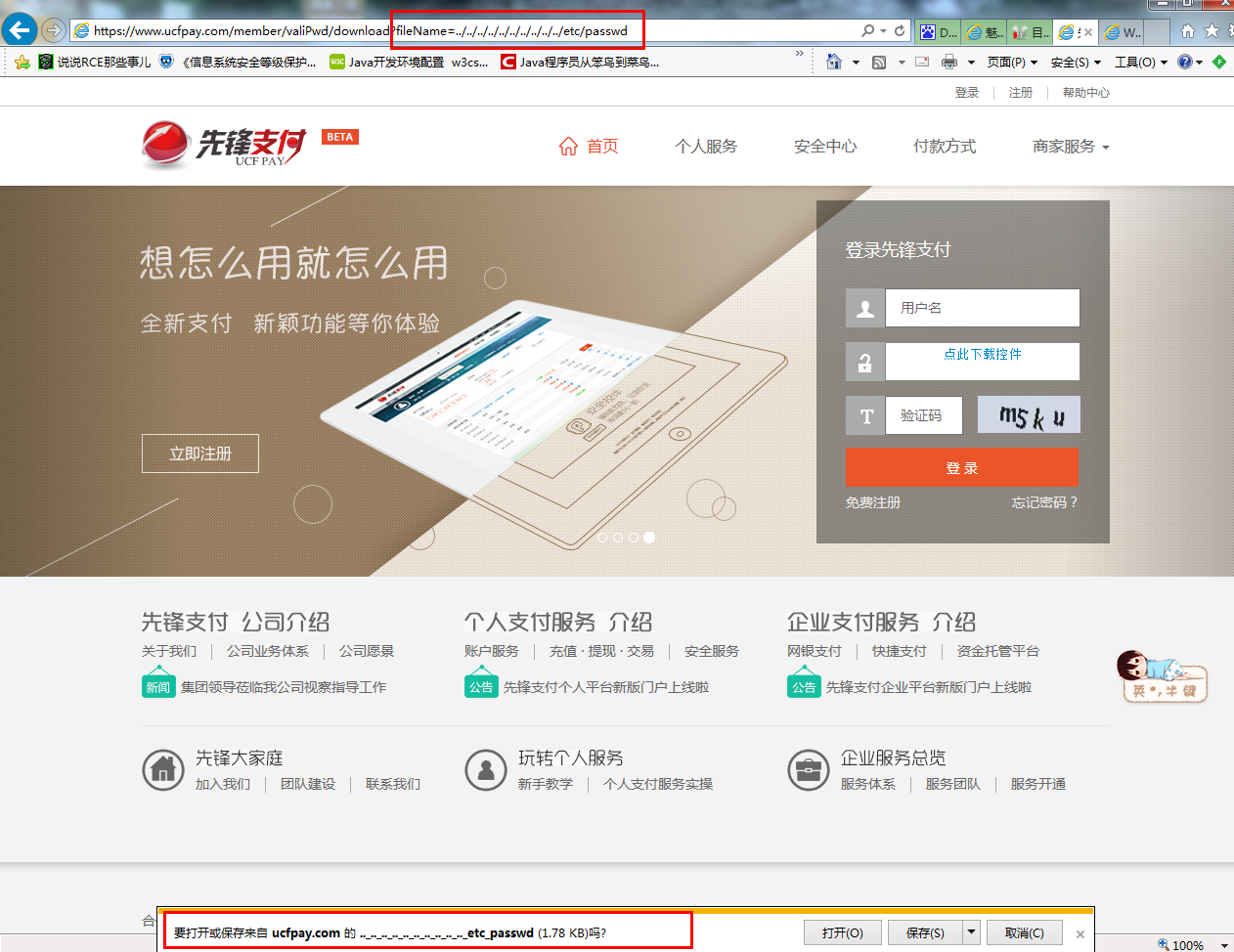Click the T icon beside 验证码
This screenshot has height=952, width=1234.
tap(865, 415)
